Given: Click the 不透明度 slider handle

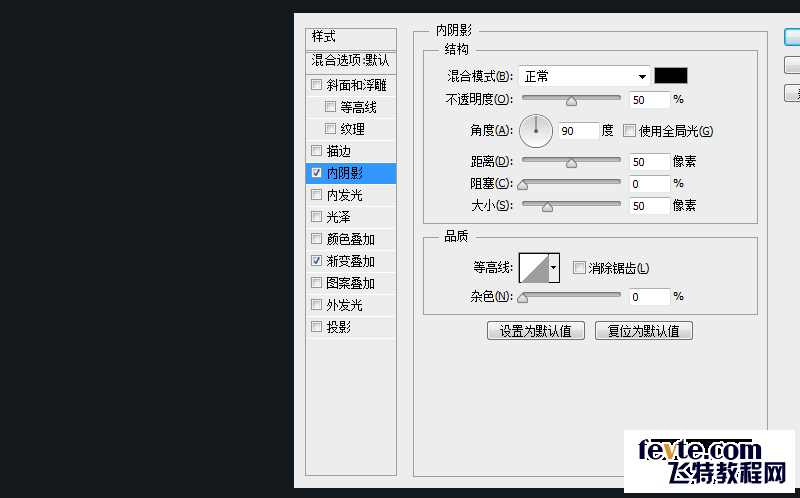Looking at the screenshot, I should tap(571, 101).
